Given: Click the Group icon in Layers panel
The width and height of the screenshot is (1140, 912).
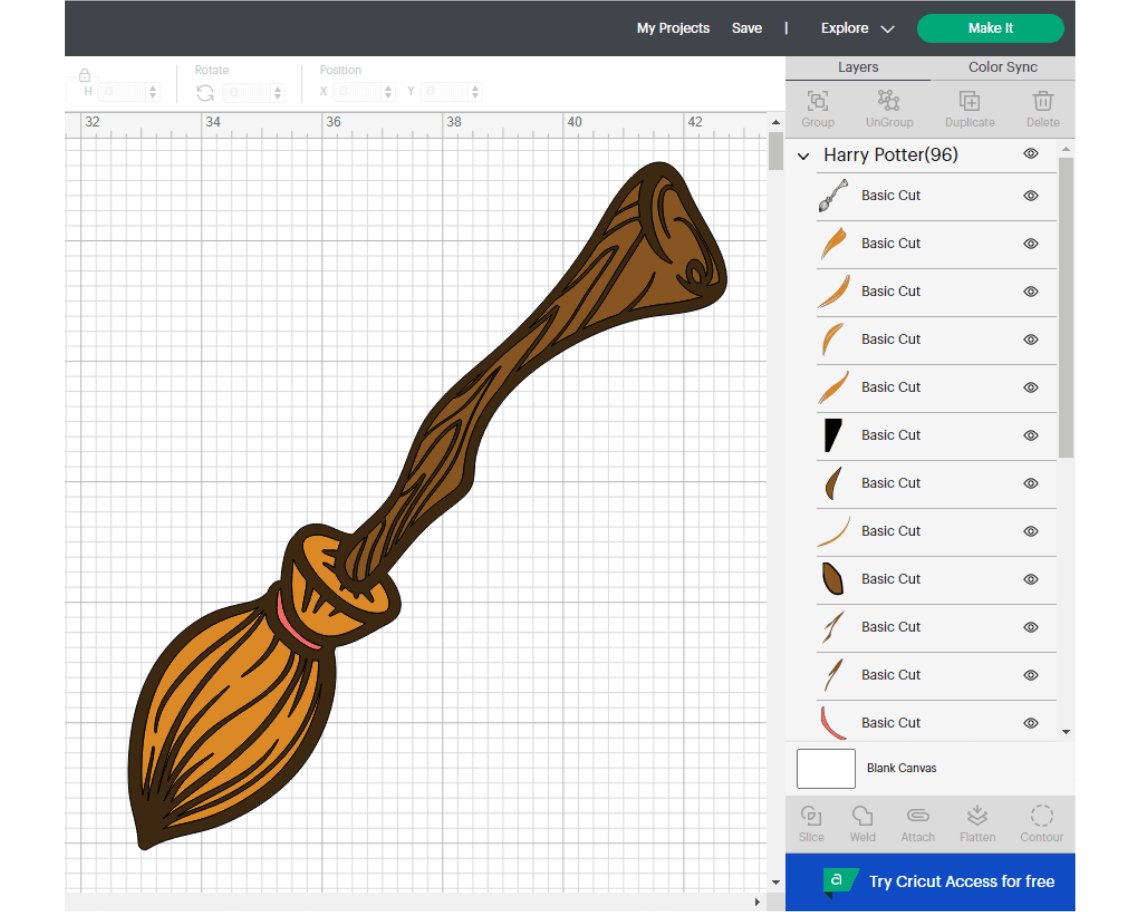Looking at the screenshot, I should (817, 102).
